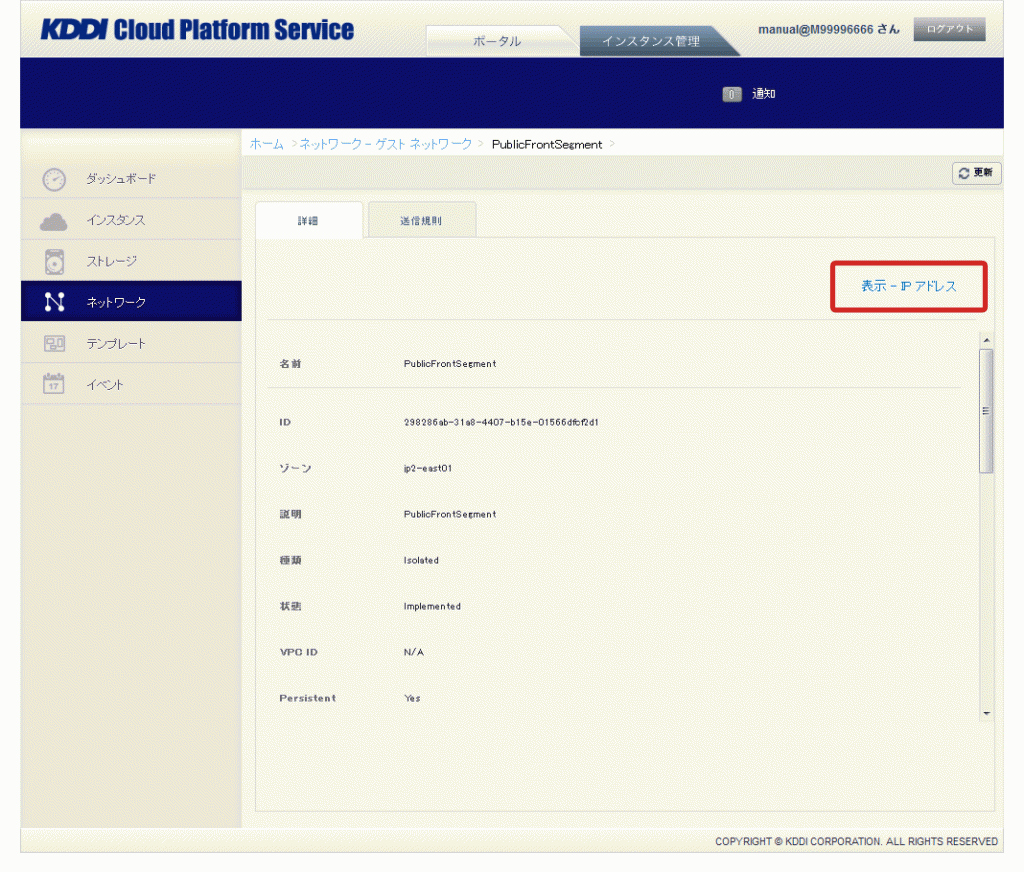Screen dimensions: 1024x872
Task: Click the VPC ID field label
Action: [298, 653]
